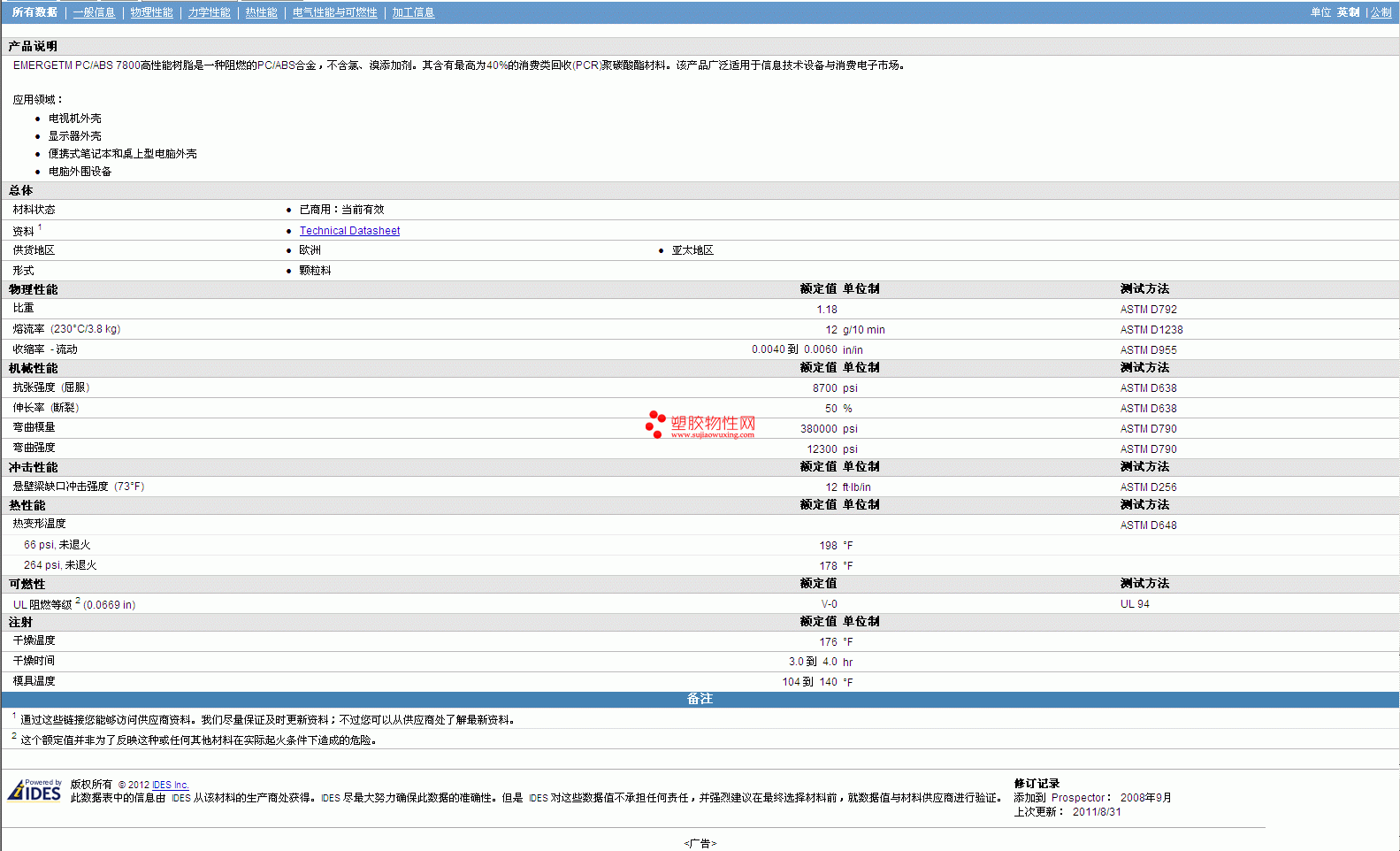1400x851 pixels.
Task: Switch to the 所有数据 tab
Action: click(x=34, y=12)
